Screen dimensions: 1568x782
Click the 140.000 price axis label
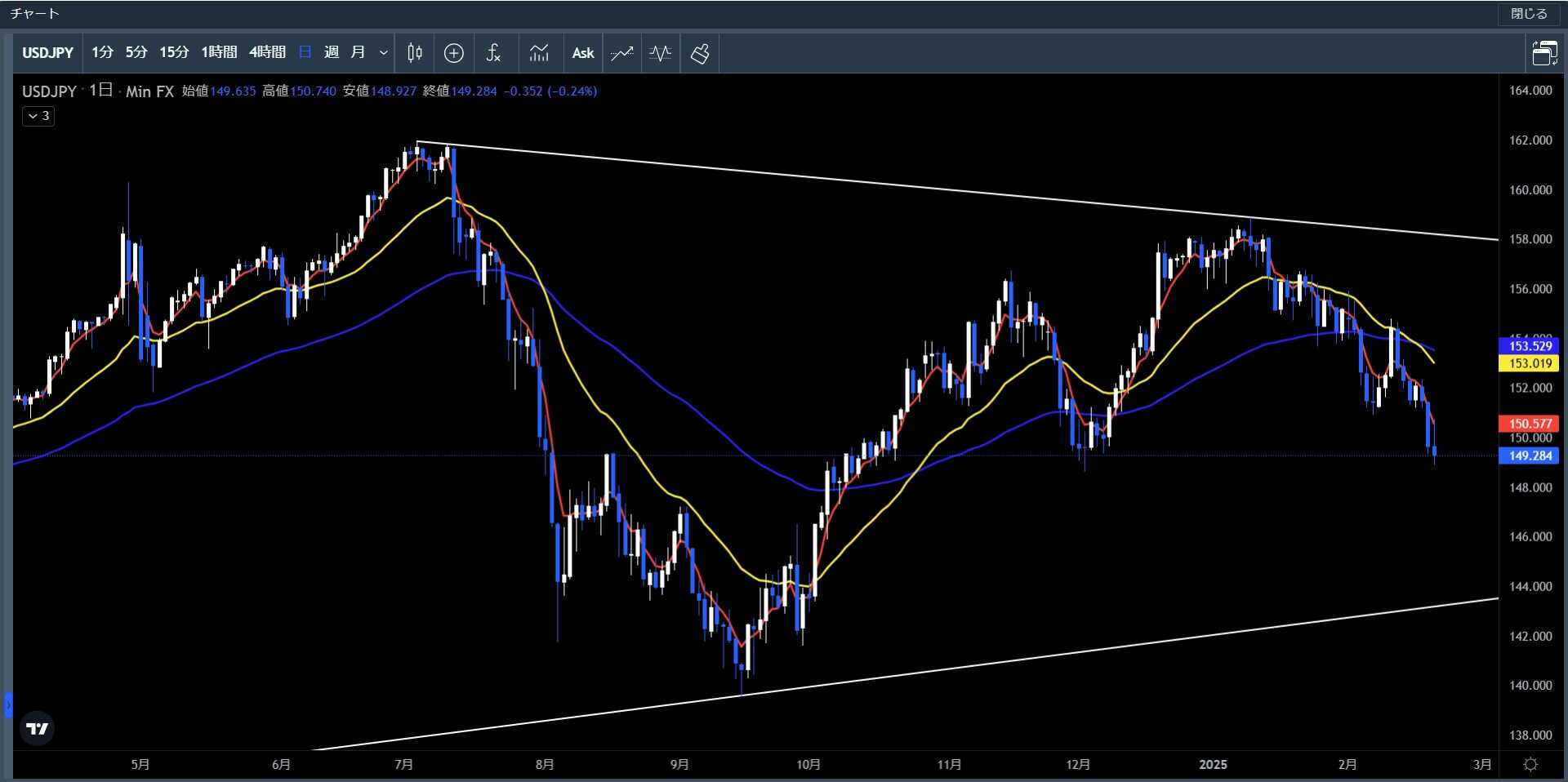click(1530, 686)
